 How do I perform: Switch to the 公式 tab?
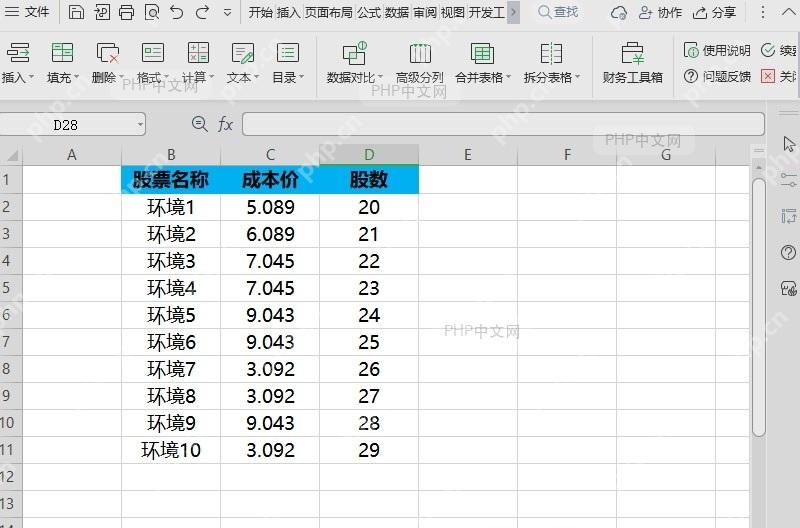[x=369, y=12]
